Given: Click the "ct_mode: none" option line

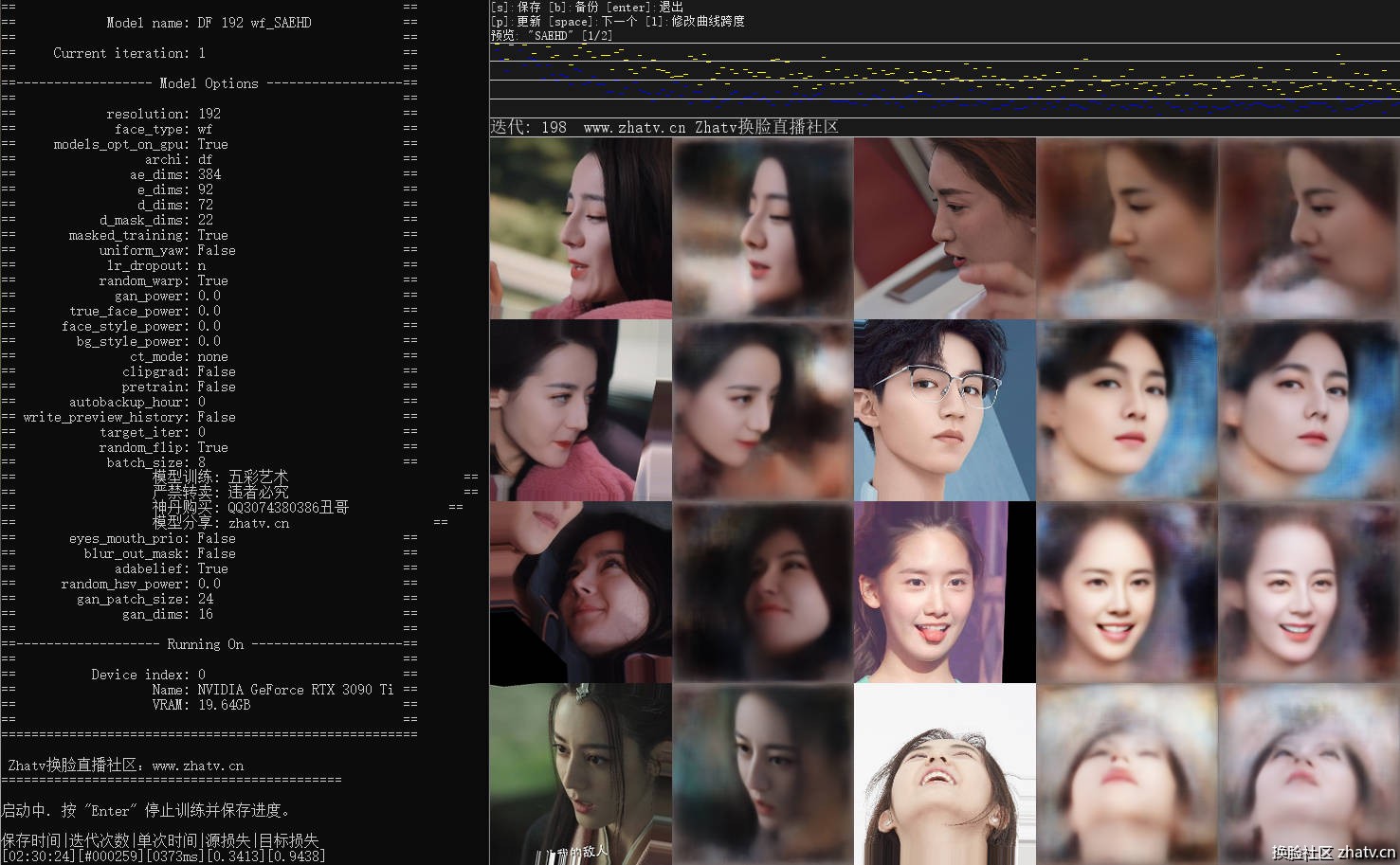Looking at the screenshot, I should tap(178, 356).
